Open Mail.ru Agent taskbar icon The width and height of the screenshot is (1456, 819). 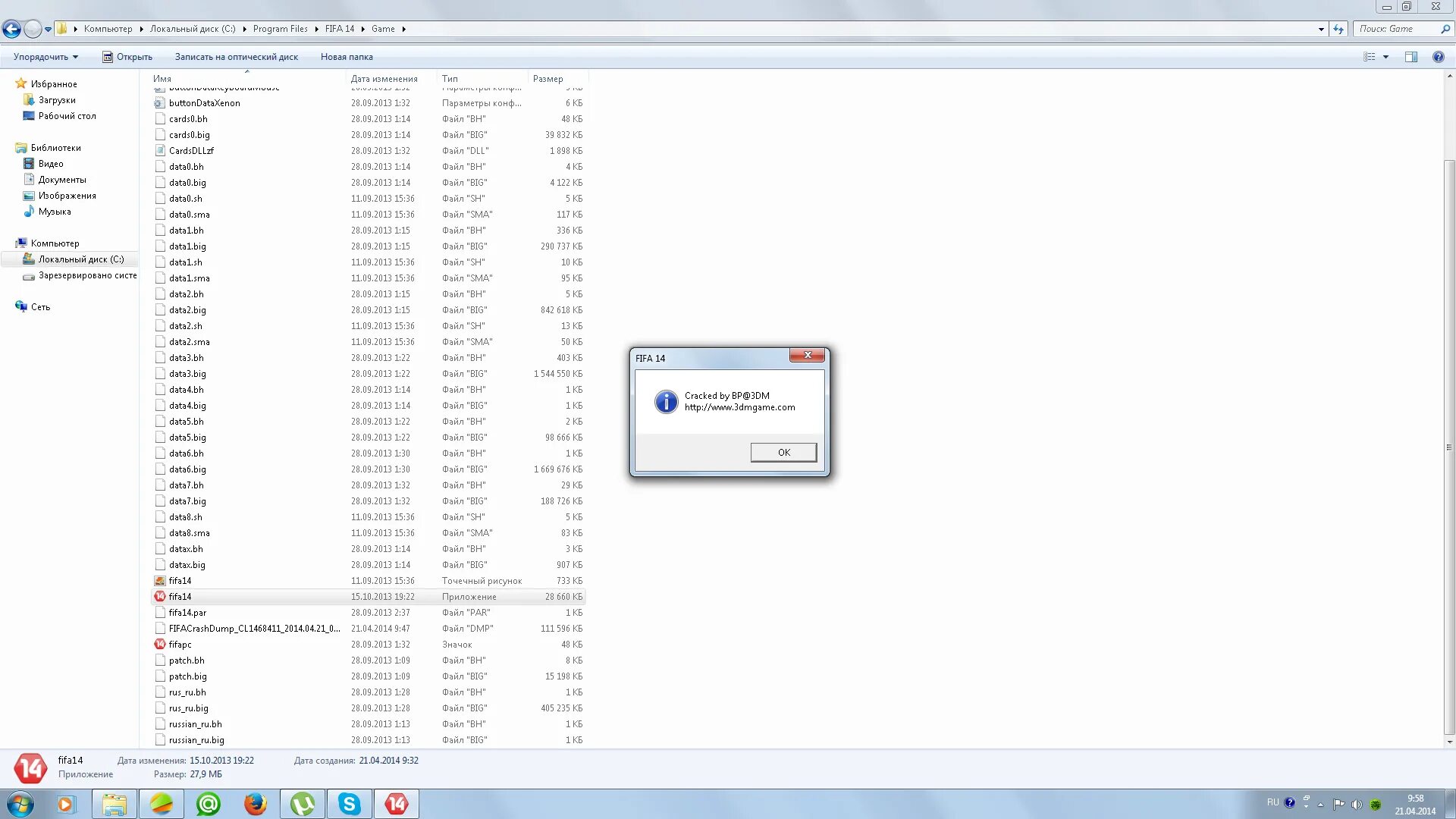click(x=209, y=804)
